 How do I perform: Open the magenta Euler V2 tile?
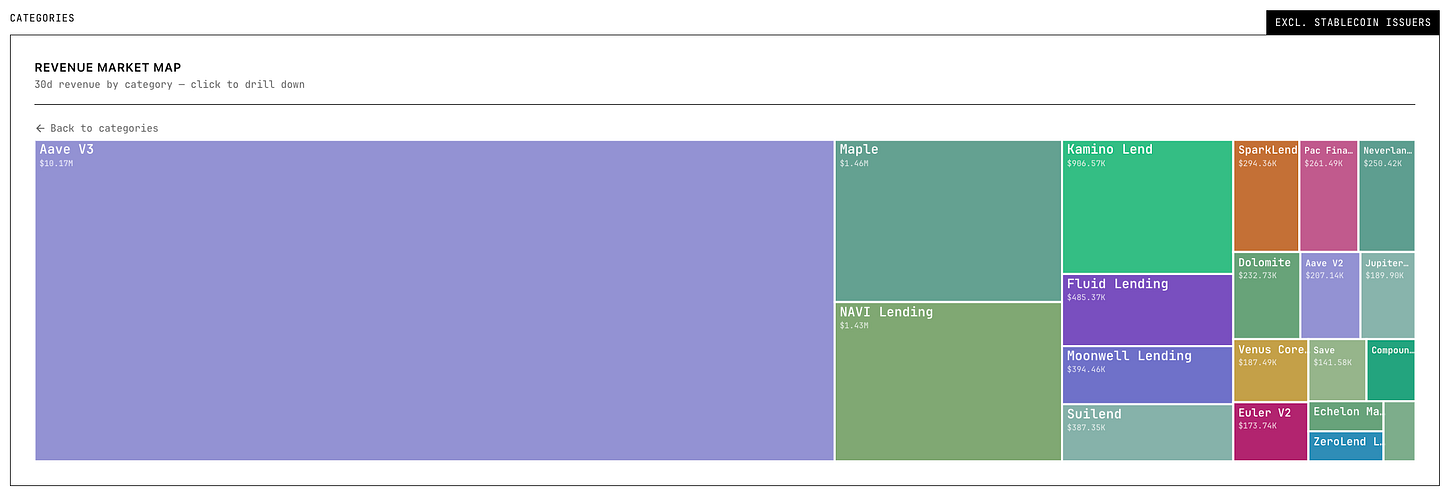(x=1270, y=432)
